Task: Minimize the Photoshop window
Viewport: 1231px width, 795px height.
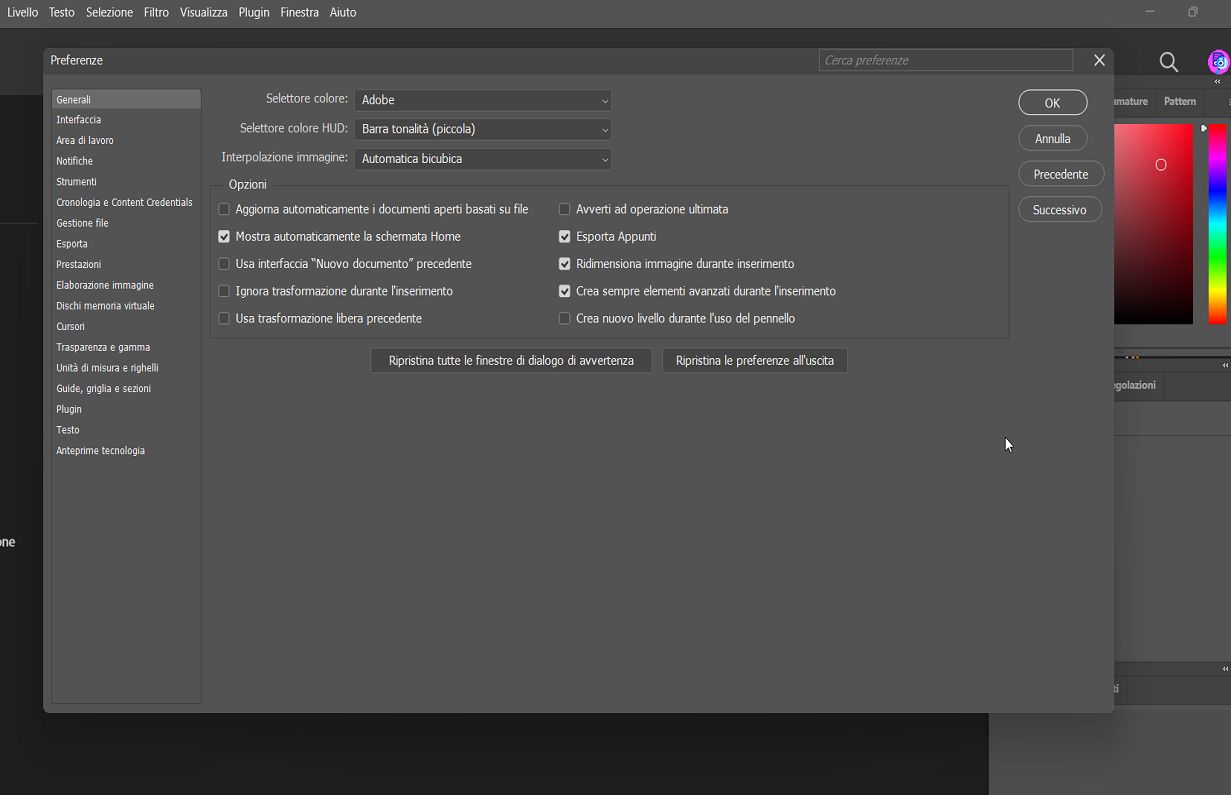Action: pos(1151,12)
